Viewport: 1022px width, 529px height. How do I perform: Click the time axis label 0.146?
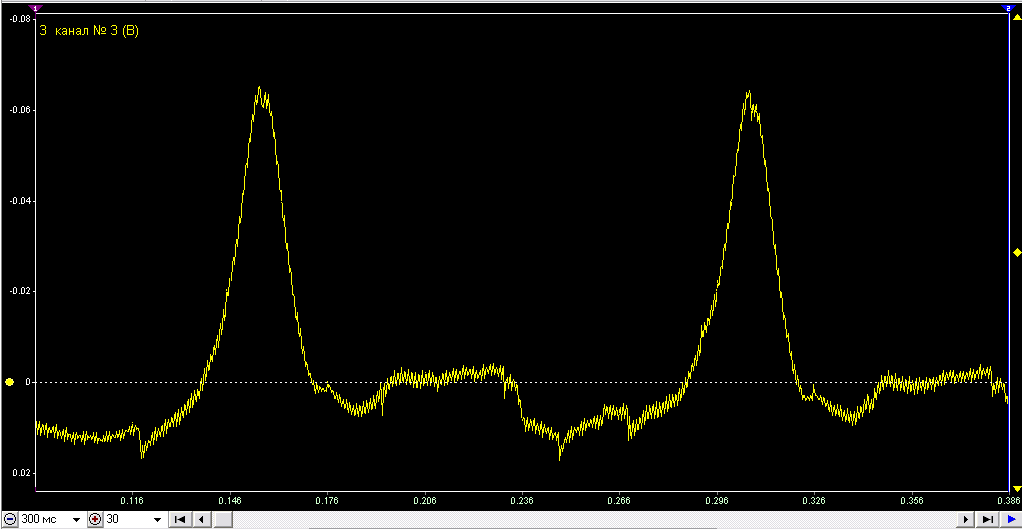tap(230, 501)
